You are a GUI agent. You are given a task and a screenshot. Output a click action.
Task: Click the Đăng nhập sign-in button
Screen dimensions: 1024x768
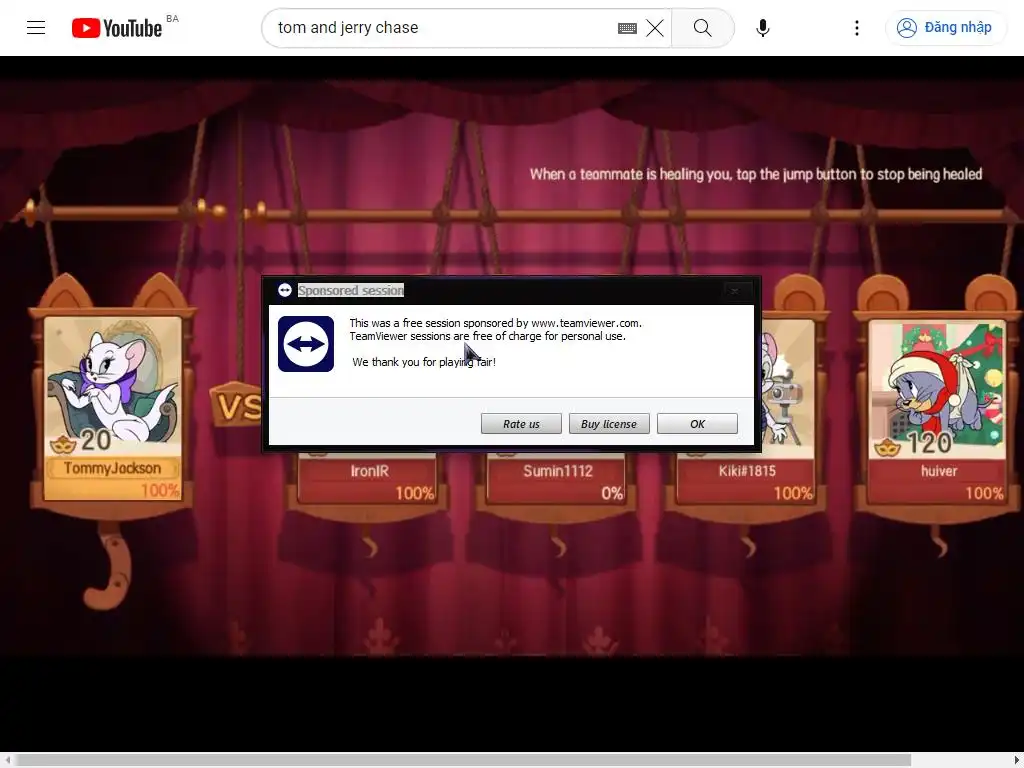coord(945,27)
